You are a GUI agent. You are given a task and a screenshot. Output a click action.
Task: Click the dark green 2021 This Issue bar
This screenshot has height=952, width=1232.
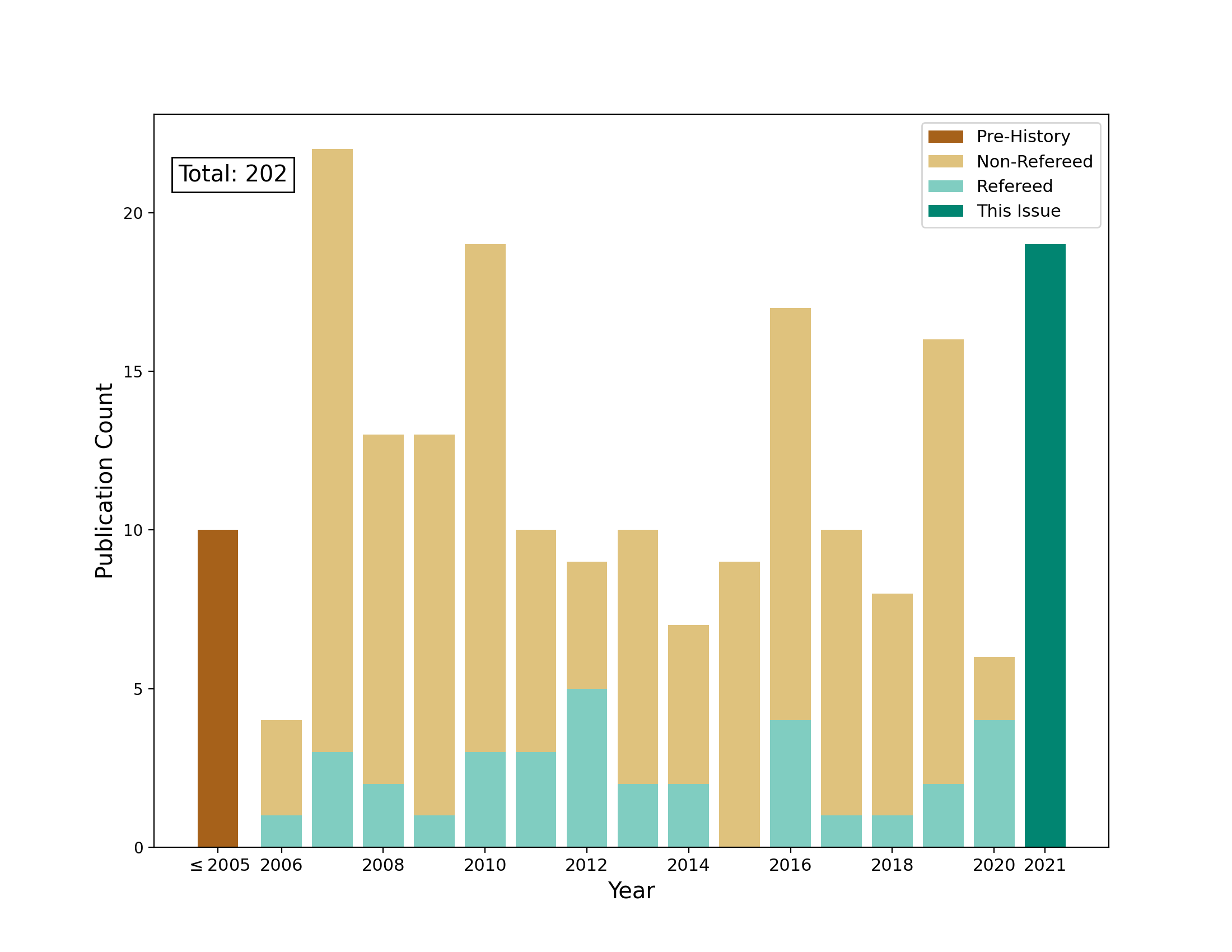1045,545
